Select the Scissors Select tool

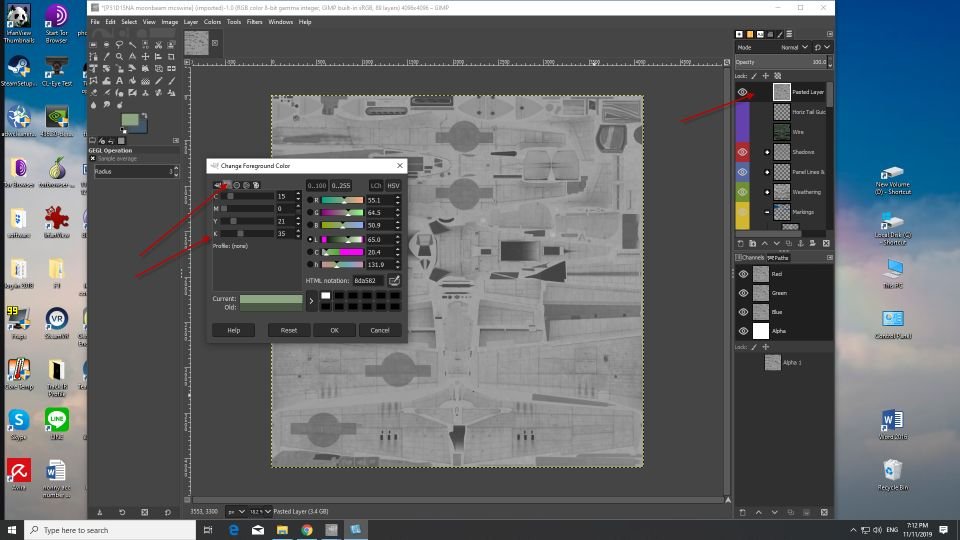point(159,45)
